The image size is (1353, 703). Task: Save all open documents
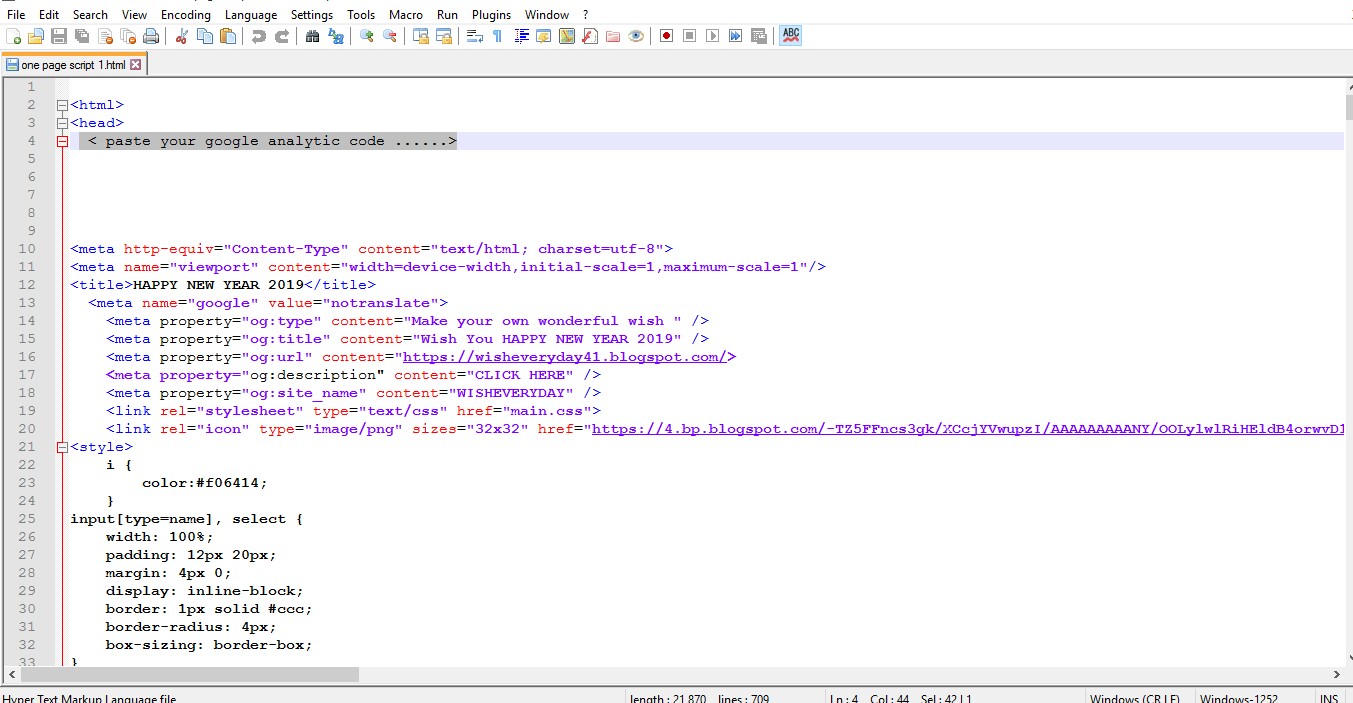[81, 36]
